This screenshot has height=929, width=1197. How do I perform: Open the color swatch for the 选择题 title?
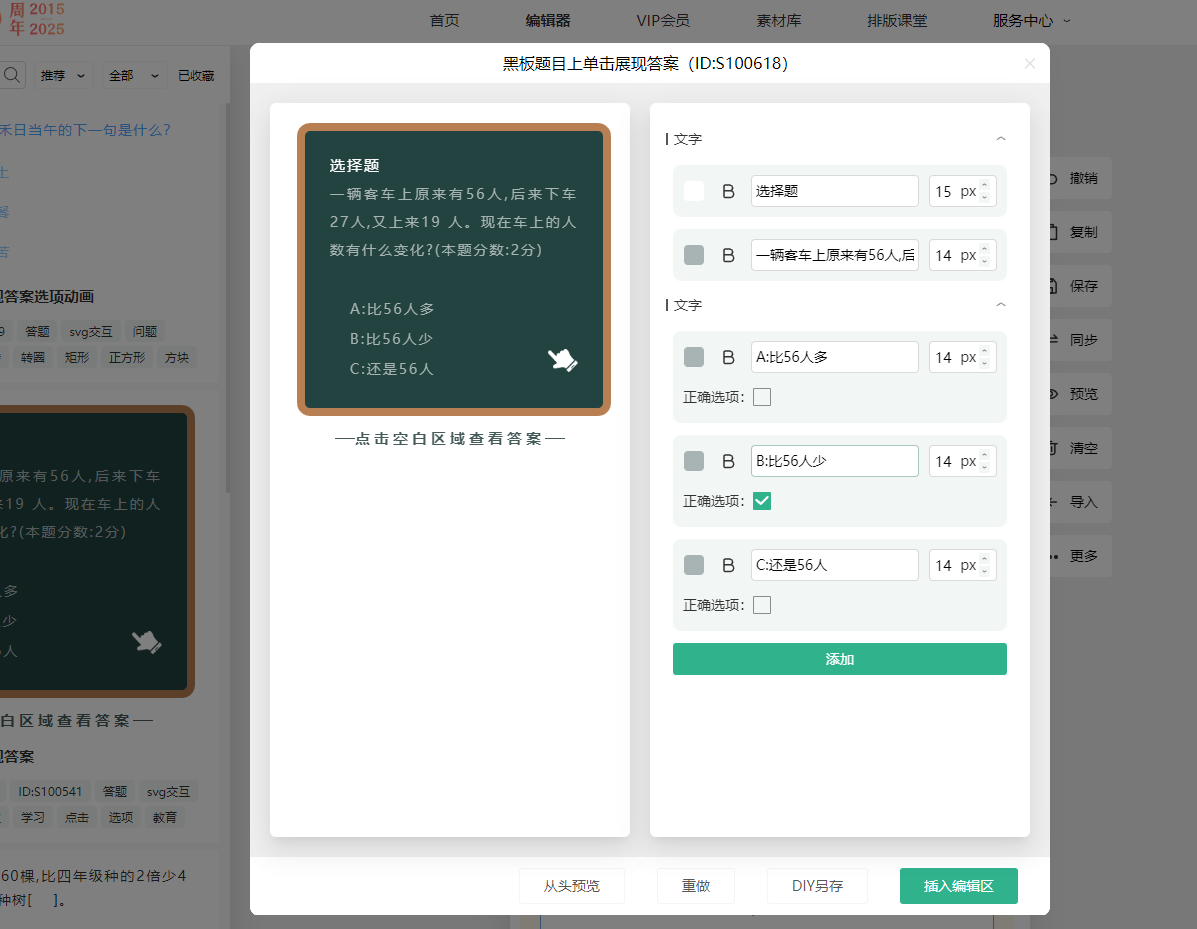click(694, 191)
